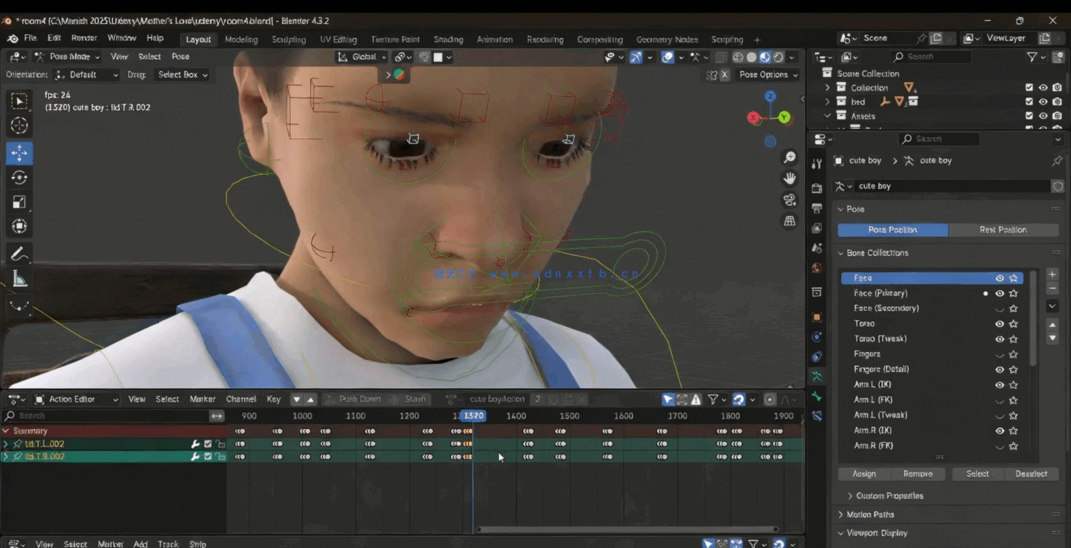Open the View Layer properties tab
Viewport: 1071px width, 548px height.
(817, 228)
